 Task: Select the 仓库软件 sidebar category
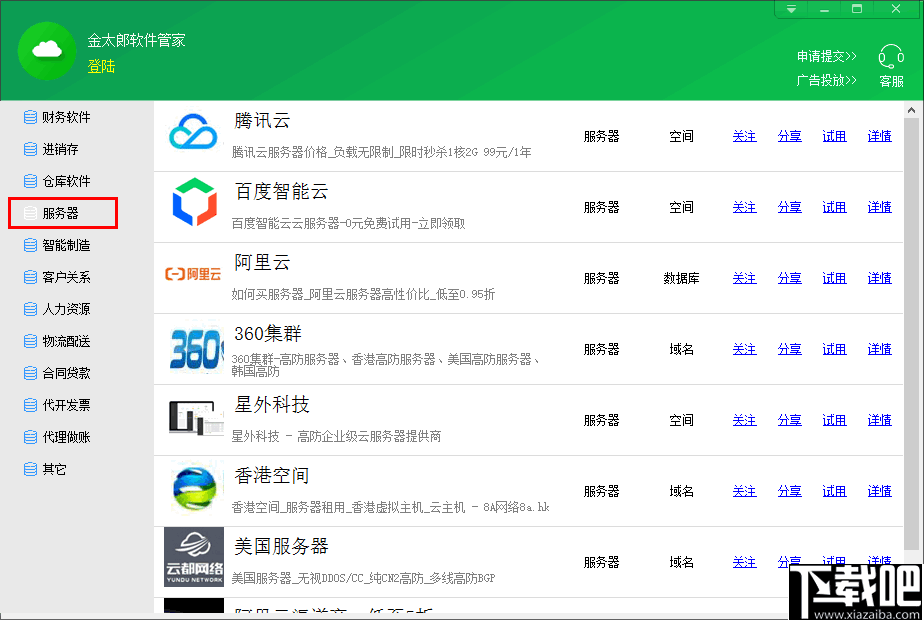(66, 181)
